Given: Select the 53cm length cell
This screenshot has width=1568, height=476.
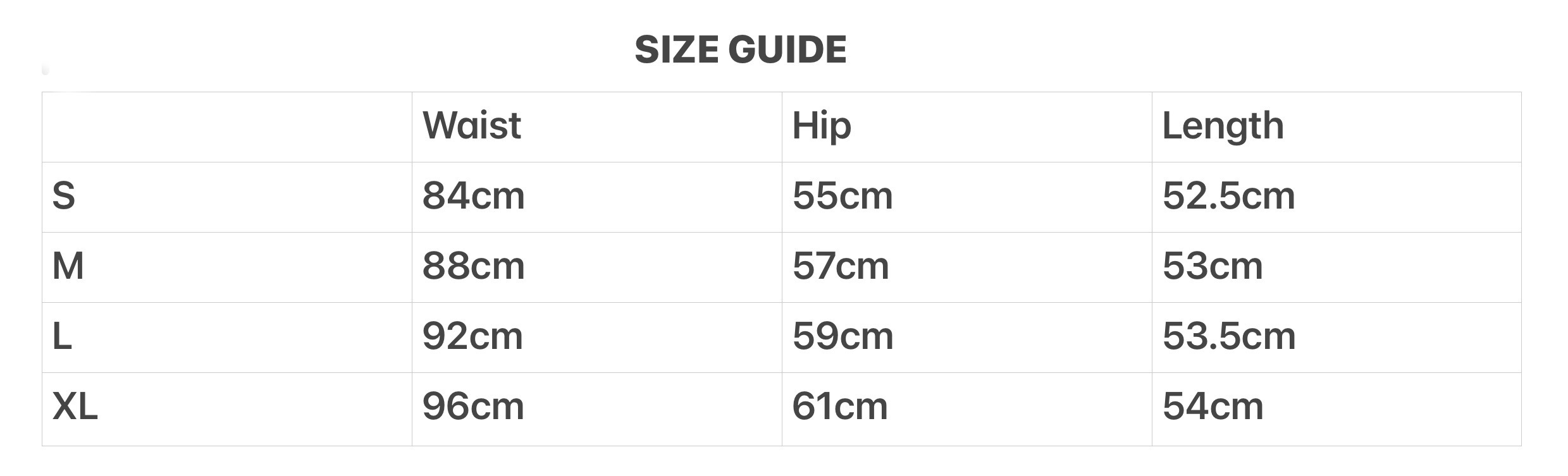Looking at the screenshot, I should tap(1213, 265).
